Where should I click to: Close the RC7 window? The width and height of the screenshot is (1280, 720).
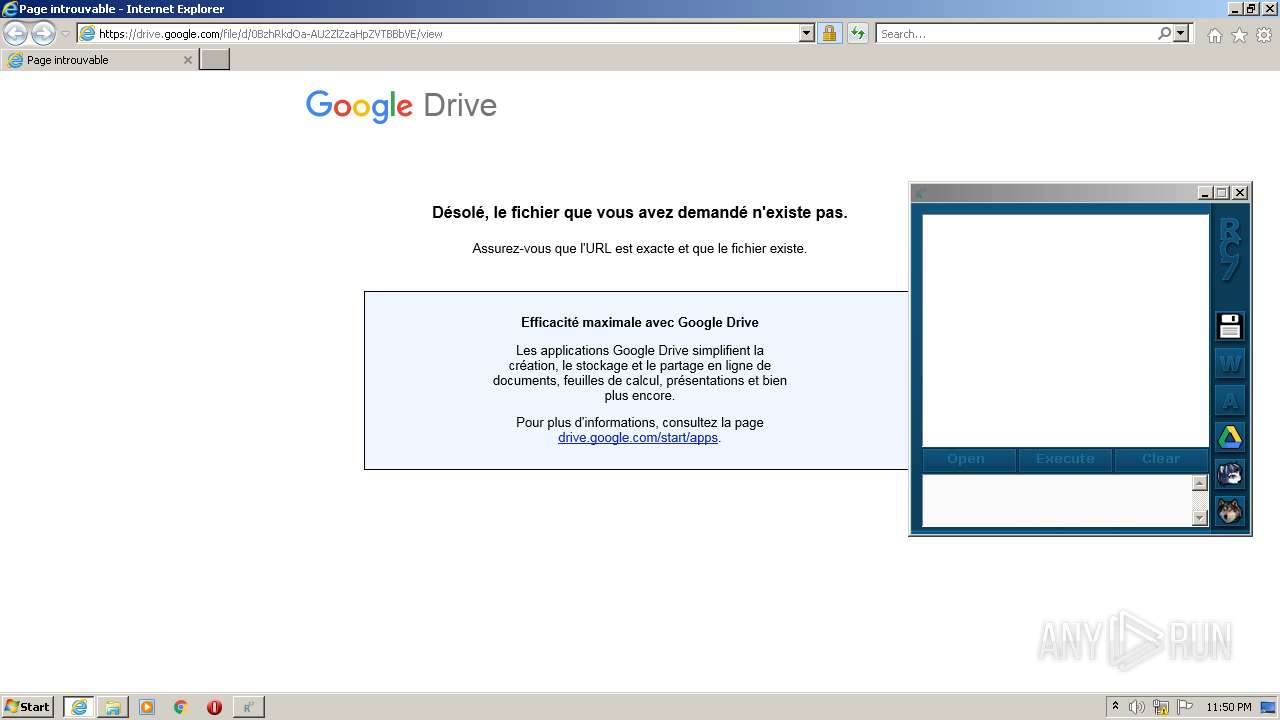tap(1240, 193)
